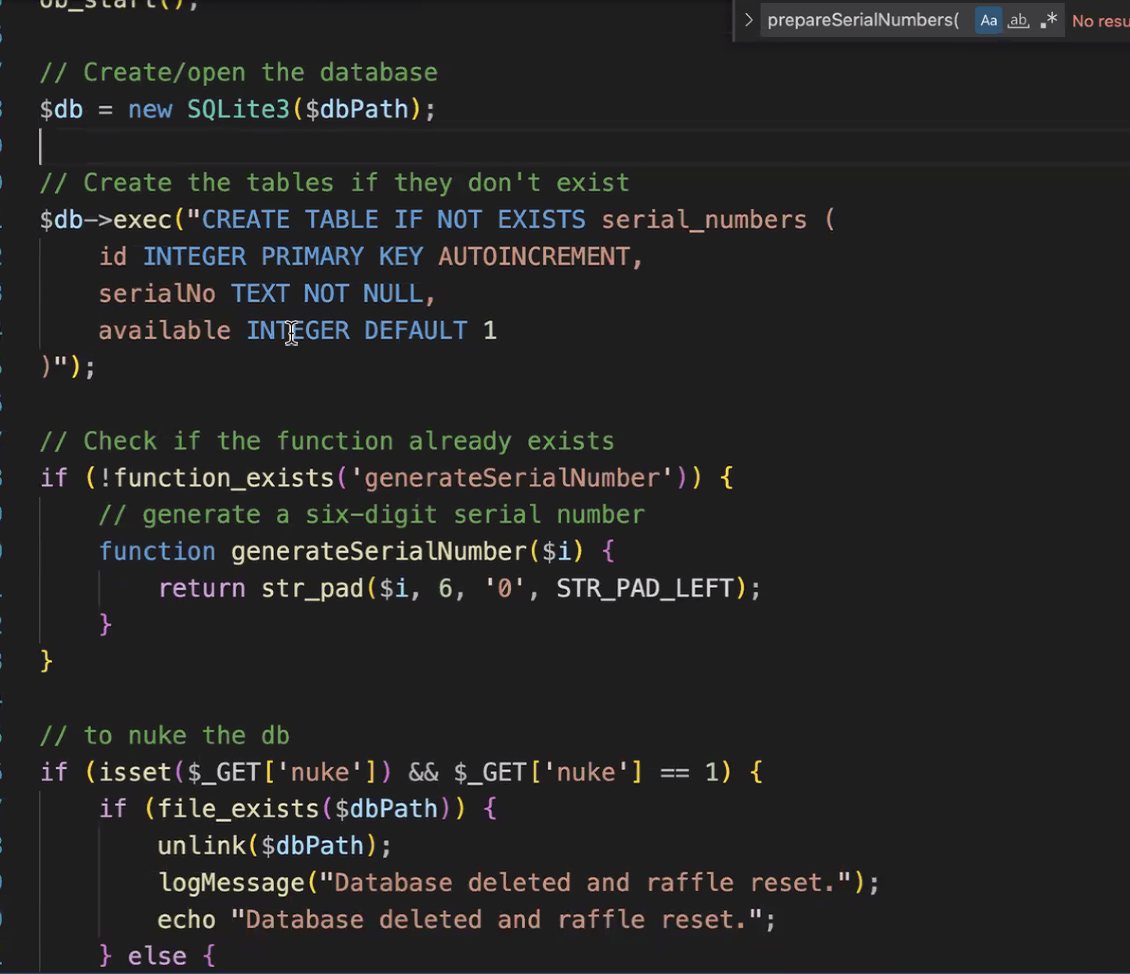The image size is (1130, 974).
Task: Click the "DEFAULT" keyword
Action: 416,331
